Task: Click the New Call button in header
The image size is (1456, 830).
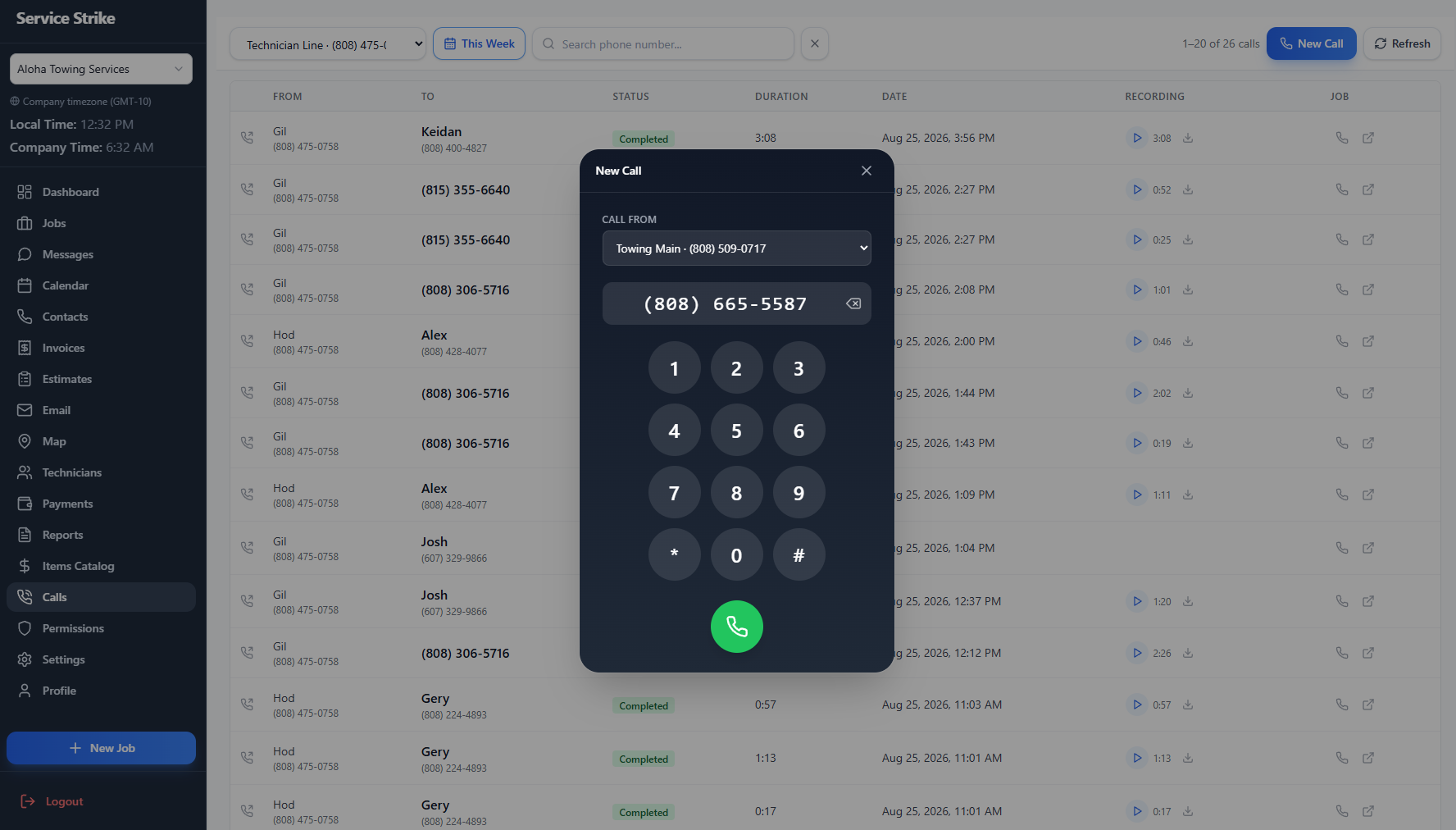Action: click(x=1311, y=43)
